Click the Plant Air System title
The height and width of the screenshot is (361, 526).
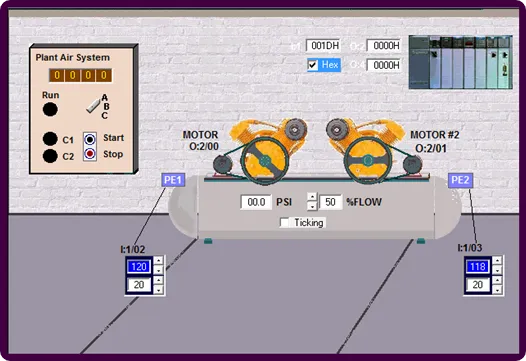click(73, 58)
